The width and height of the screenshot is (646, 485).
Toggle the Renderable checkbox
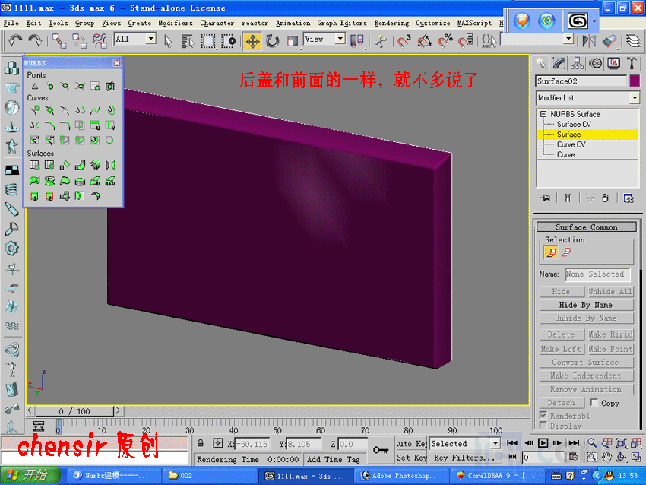tap(543, 415)
